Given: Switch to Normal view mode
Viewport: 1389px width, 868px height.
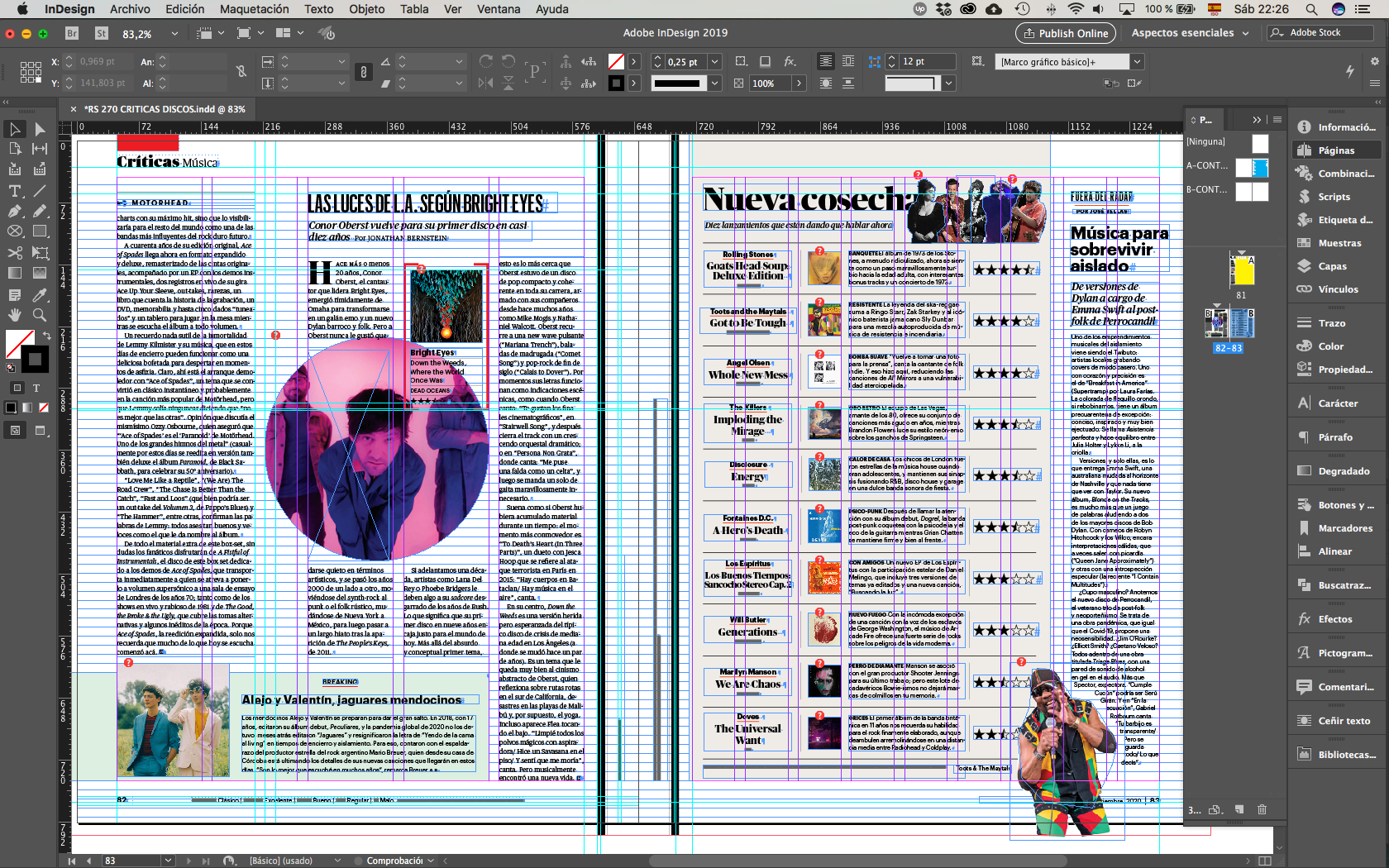Looking at the screenshot, I should click(16, 430).
